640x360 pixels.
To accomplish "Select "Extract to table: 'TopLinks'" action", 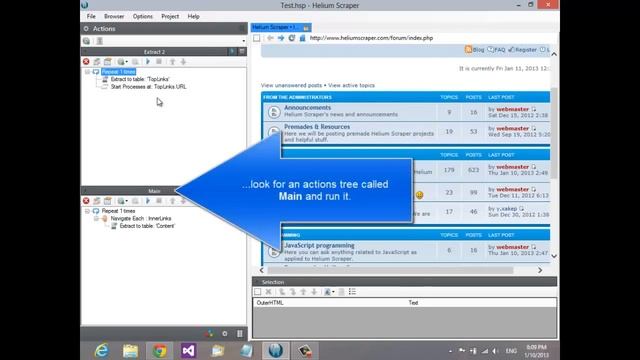I will (140, 79).
